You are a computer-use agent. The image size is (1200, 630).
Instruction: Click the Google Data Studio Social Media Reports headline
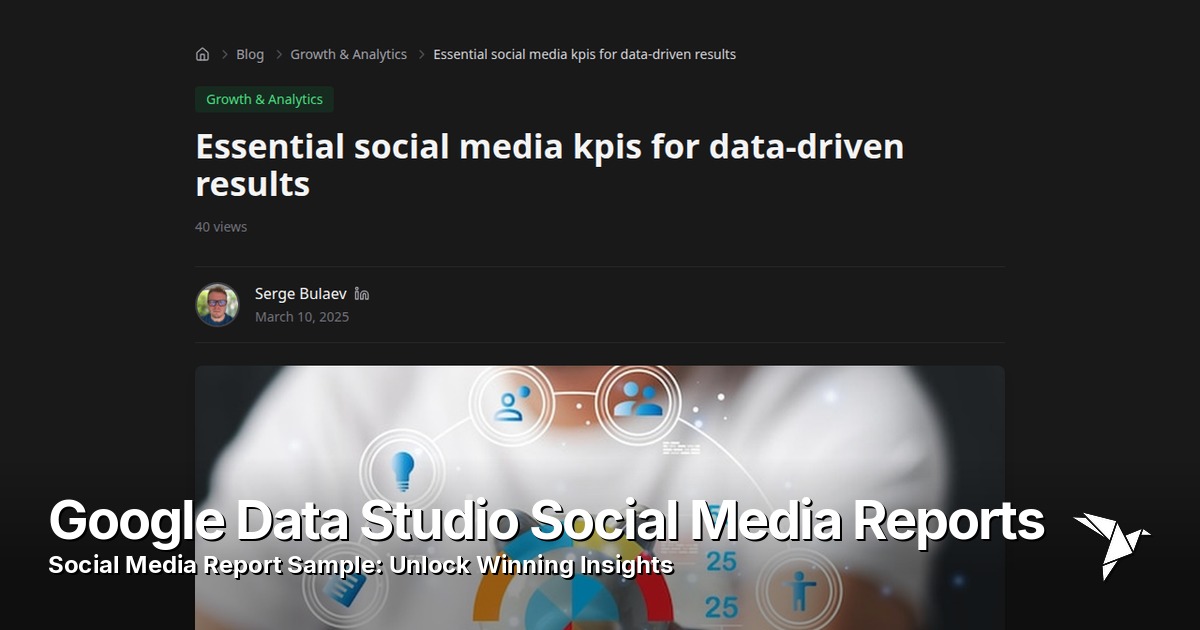coord(547,521)
